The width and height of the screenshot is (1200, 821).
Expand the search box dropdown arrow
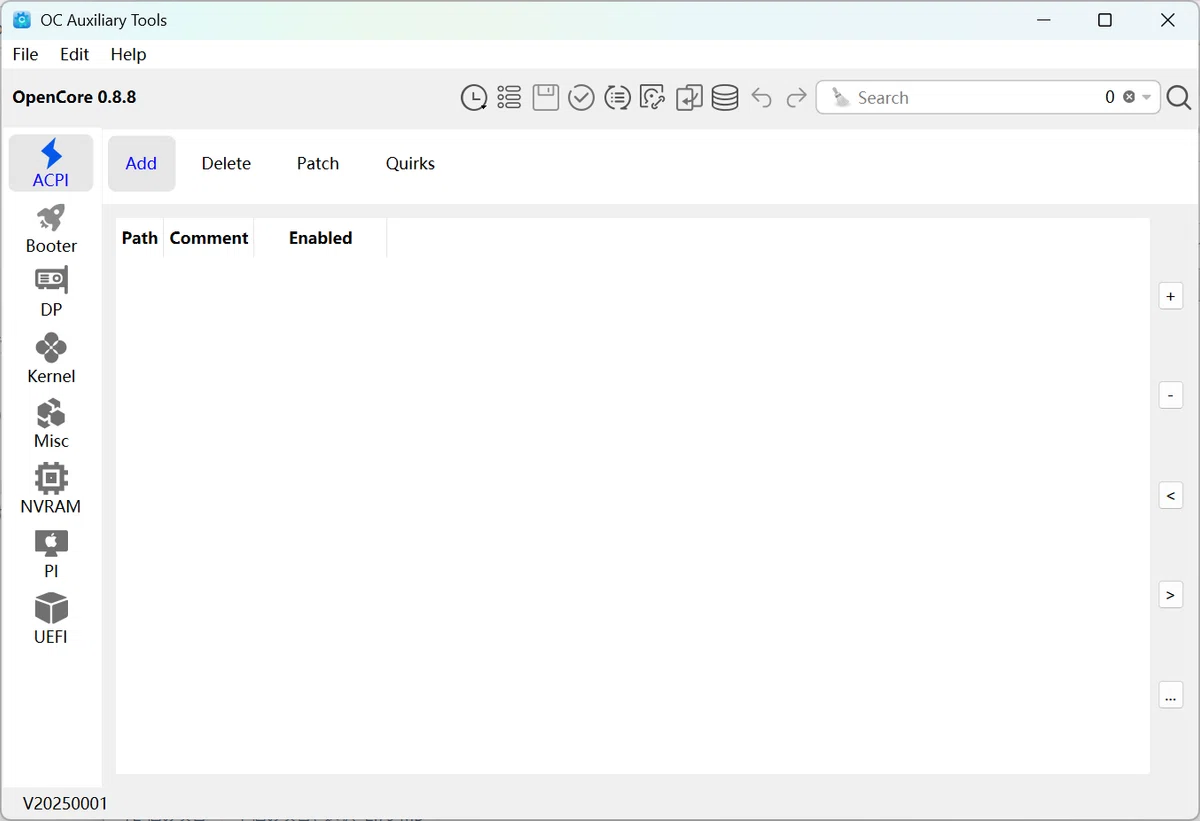(x=1146, y=98)
